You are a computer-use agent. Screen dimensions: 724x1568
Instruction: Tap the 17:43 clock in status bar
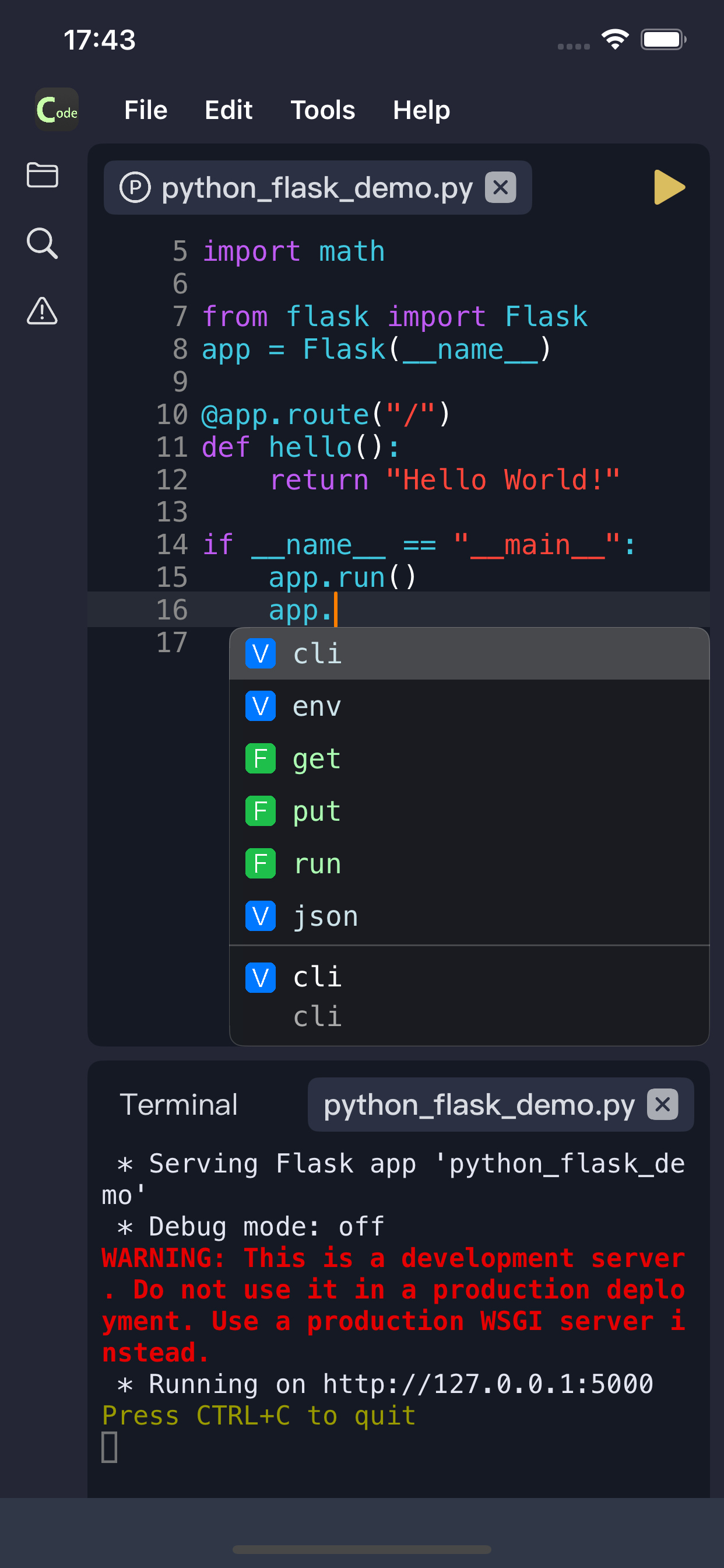(100, 40)
